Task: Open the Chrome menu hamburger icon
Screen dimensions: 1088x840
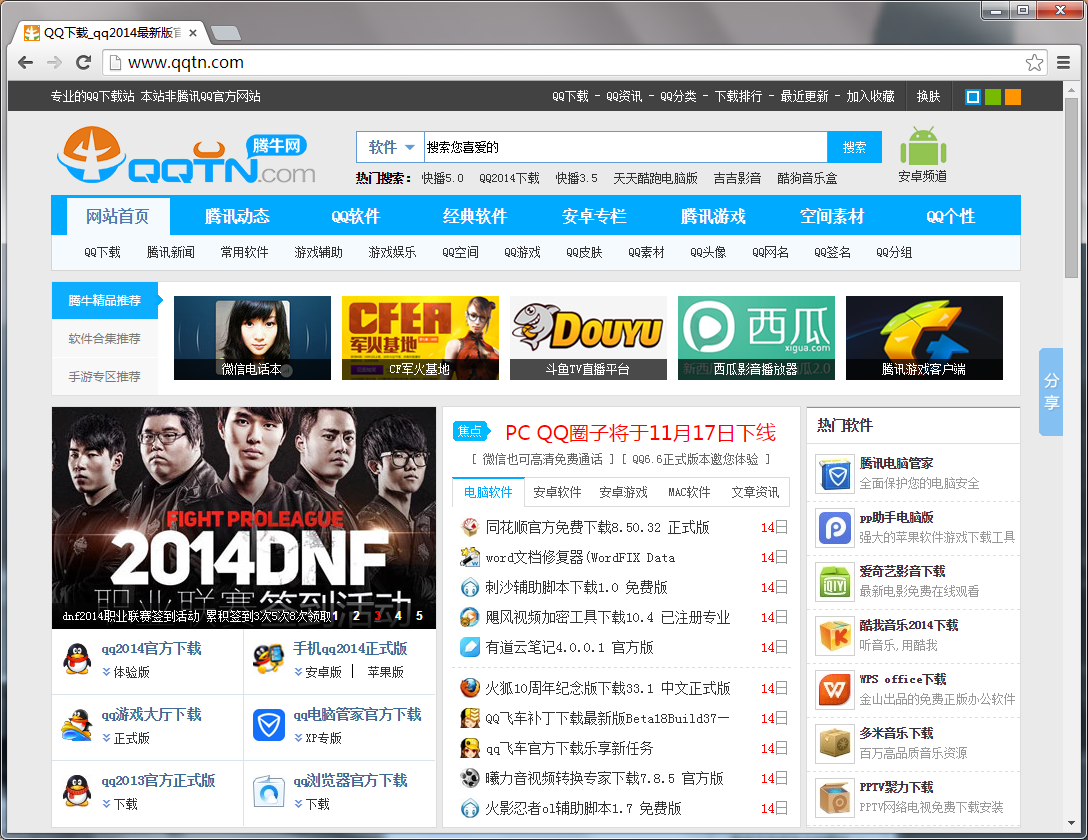Action: (x=1064, y=63)
